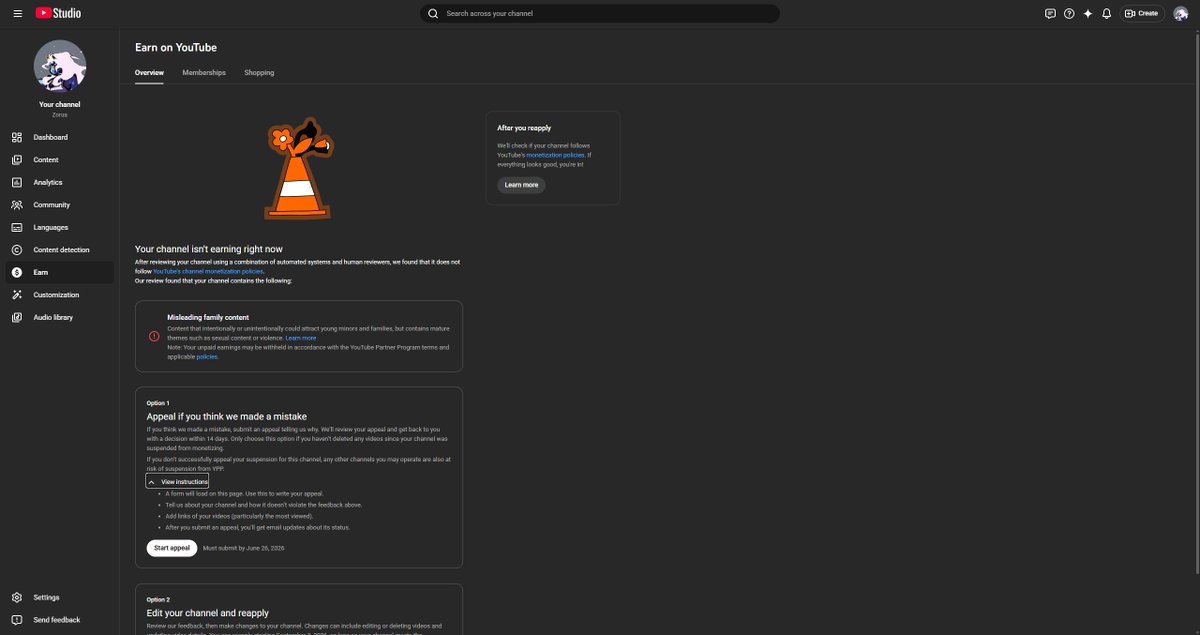Image resolution: width=1200 pixels, height=635 pixels.
Task: Click the 'Option 1' label
Action: tap(158, 403)
